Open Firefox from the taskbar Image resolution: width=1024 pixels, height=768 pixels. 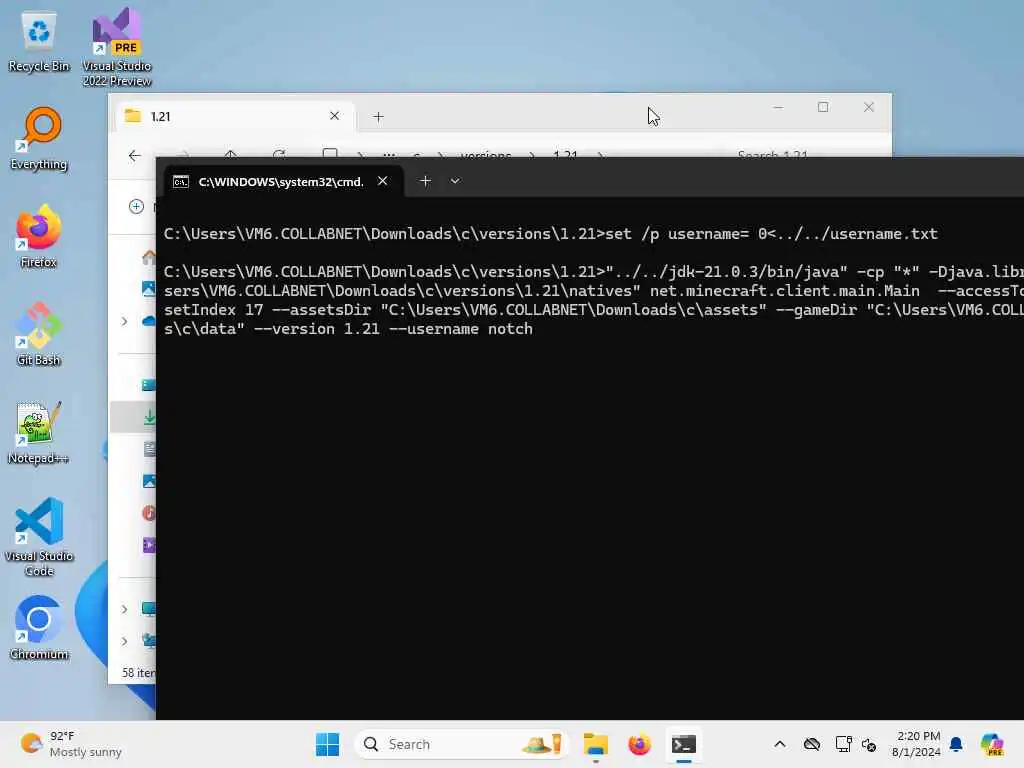click(639, 744)
